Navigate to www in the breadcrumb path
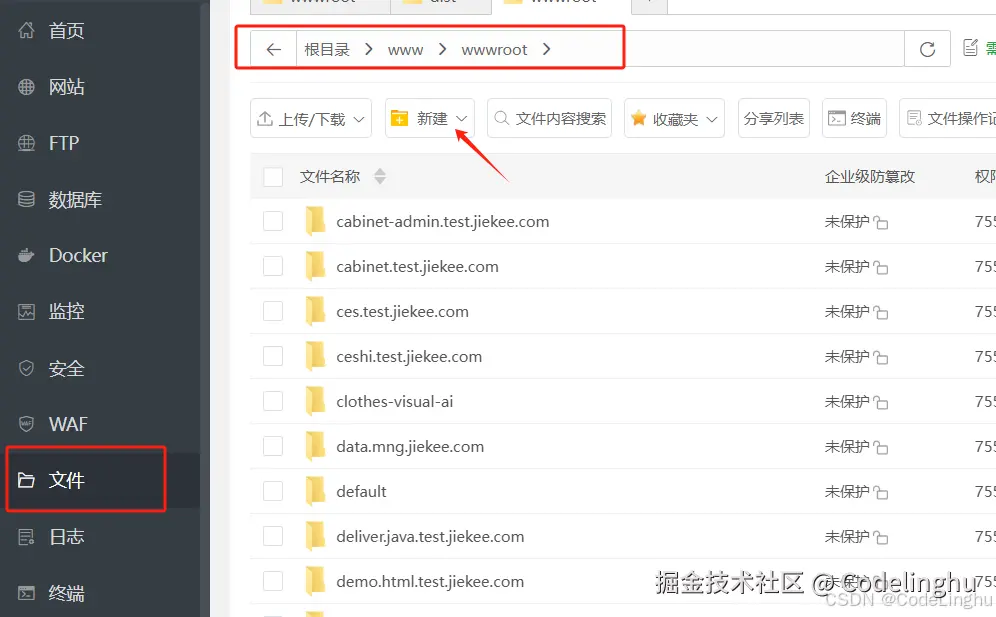This screenshot has height=617, width=996. [405, 48]
